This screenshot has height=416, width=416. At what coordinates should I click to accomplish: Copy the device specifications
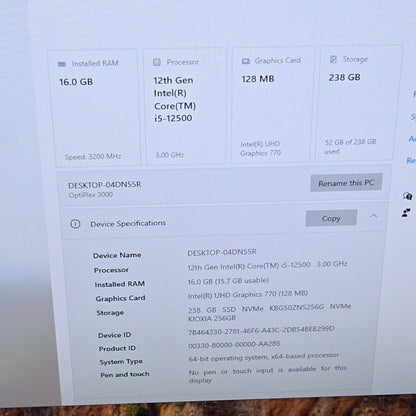pos(331,218)
